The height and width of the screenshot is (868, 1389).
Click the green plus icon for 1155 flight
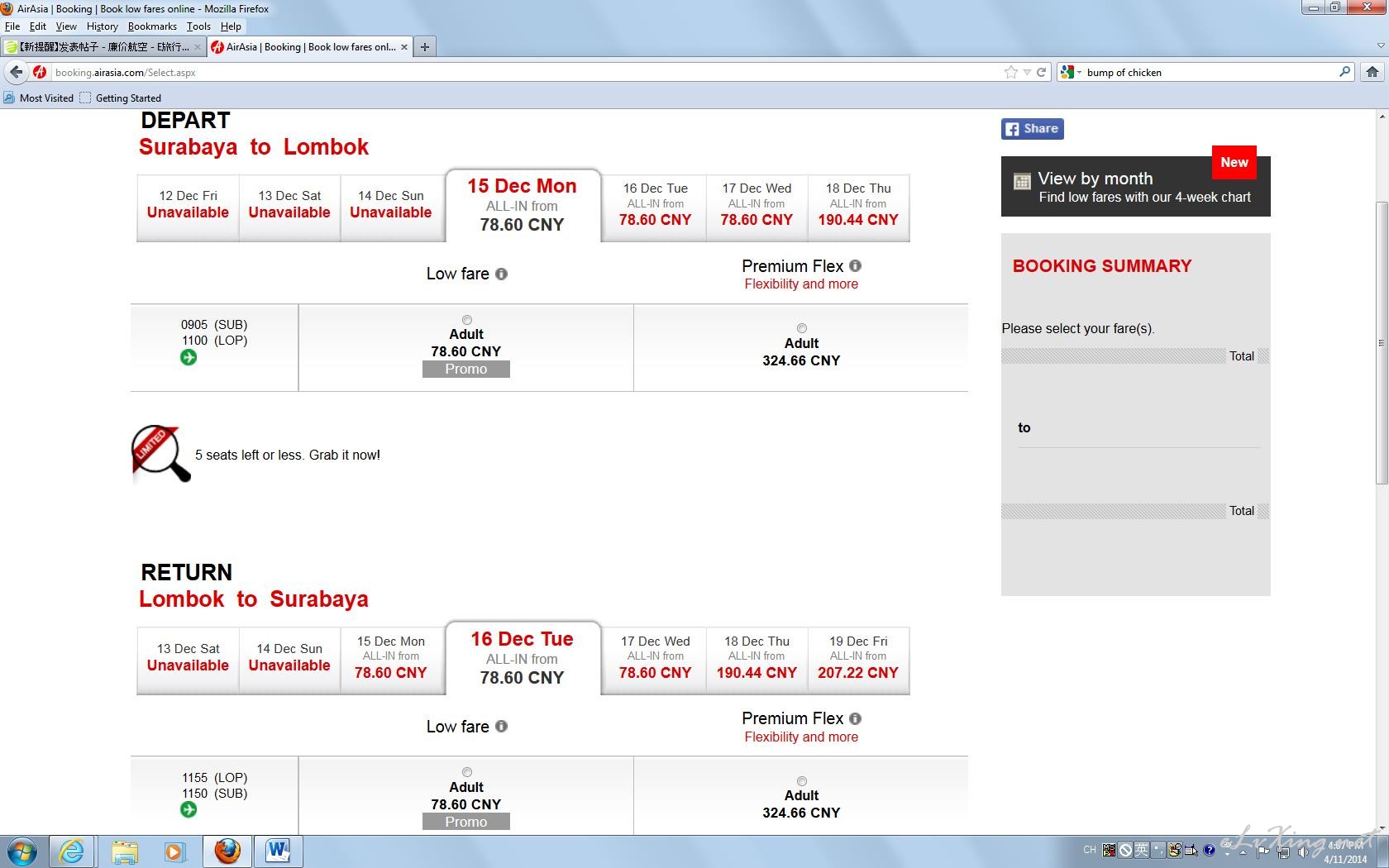coord(189,810)
